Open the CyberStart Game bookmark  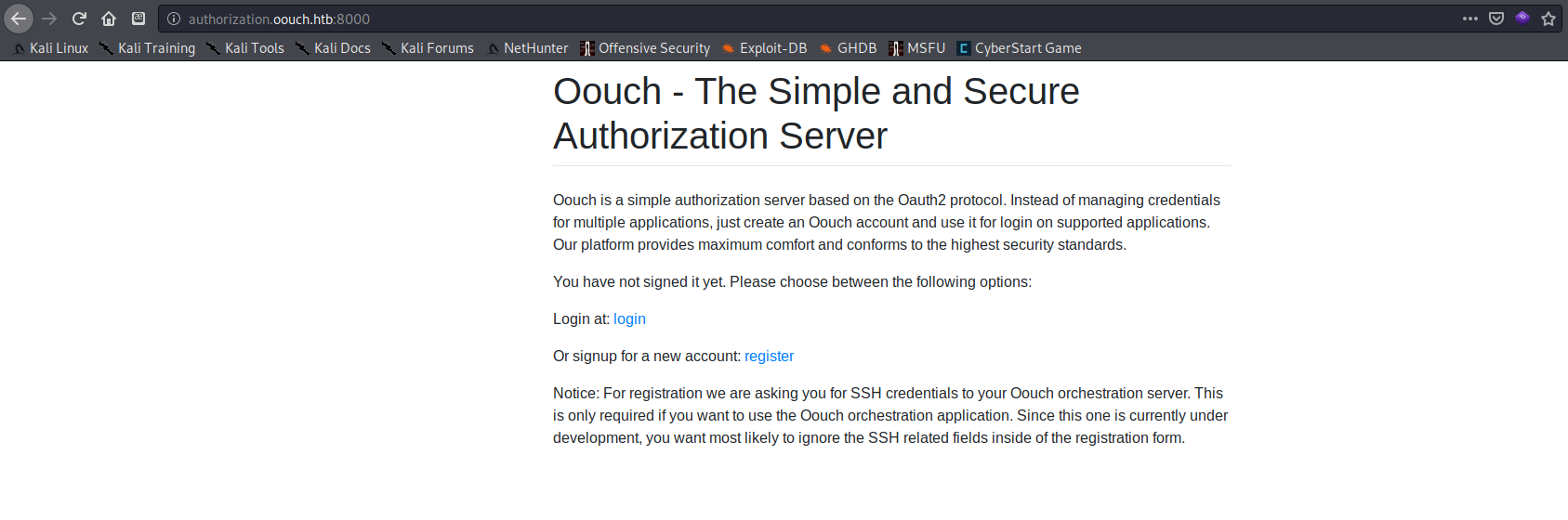pos(1020,48)
